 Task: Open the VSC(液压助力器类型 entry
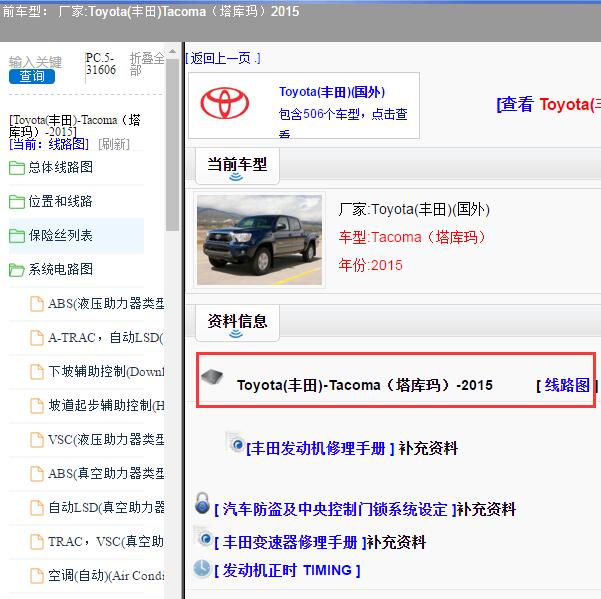(106, 440)
